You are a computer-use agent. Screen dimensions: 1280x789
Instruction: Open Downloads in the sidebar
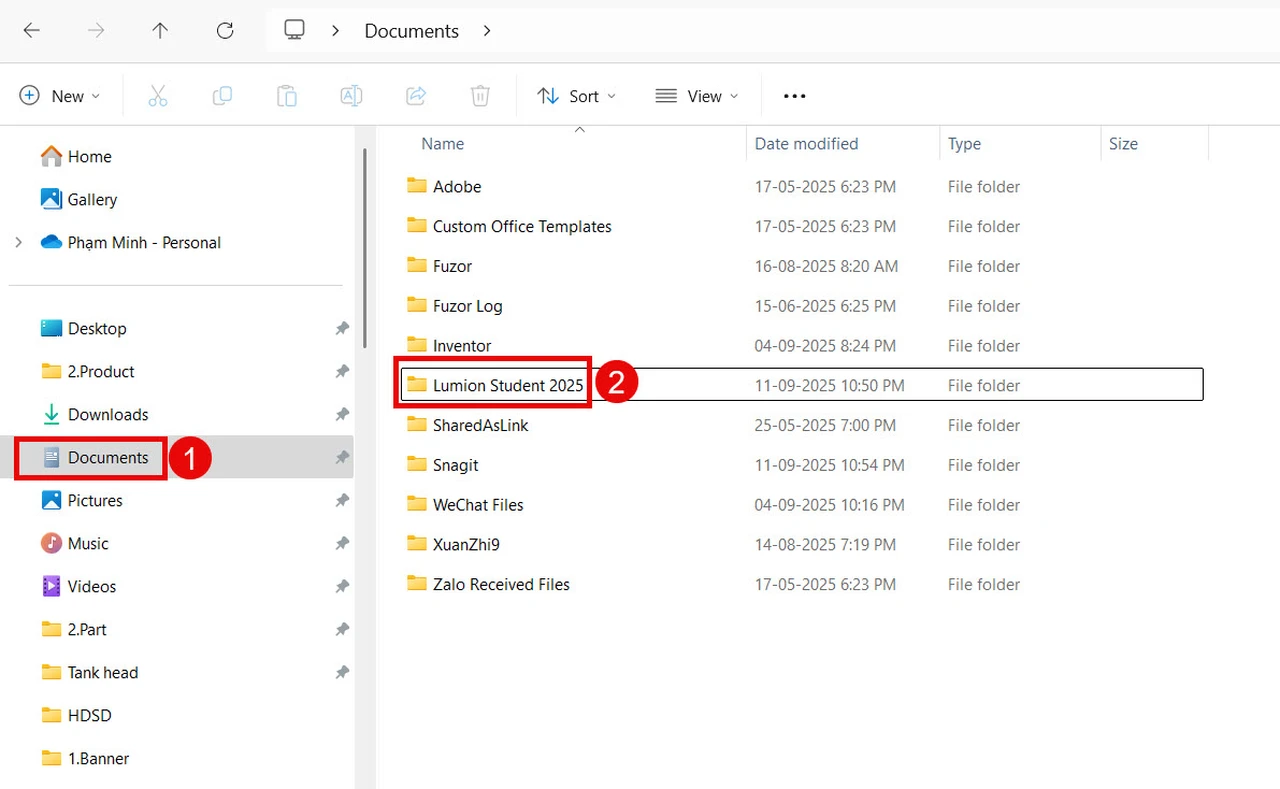[94, 414]
